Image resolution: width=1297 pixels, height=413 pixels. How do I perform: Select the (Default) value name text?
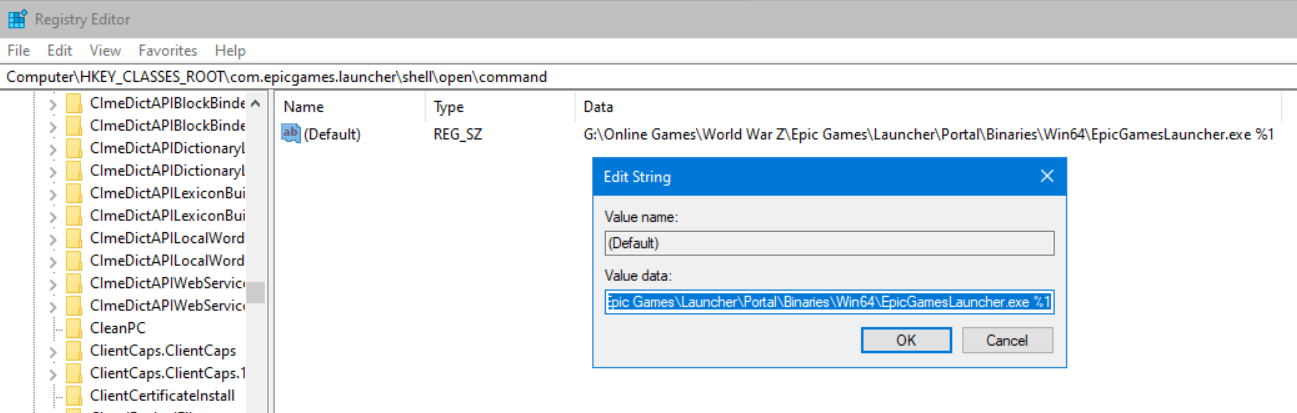332,134
